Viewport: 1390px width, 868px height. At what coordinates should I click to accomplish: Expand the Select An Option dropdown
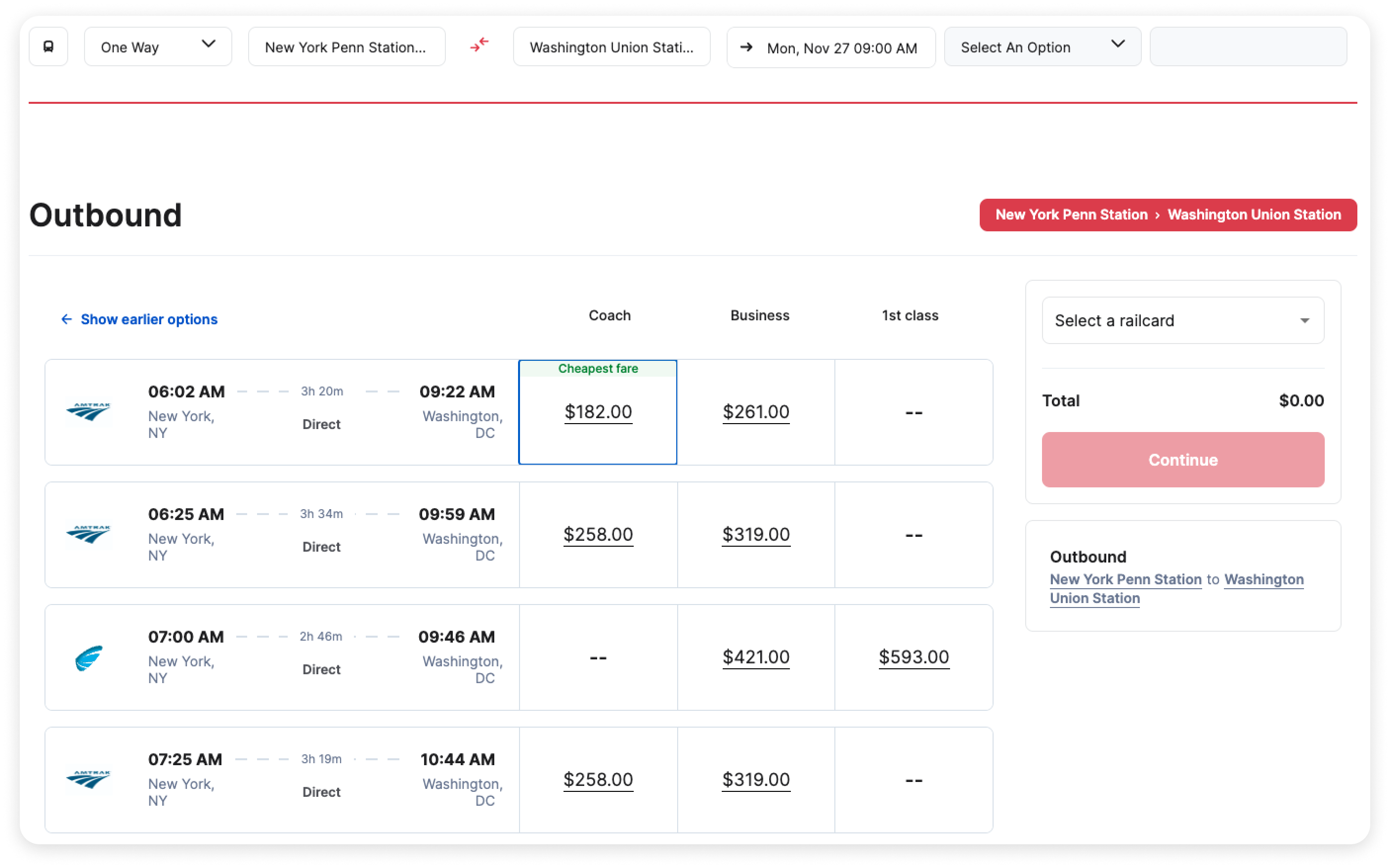[1042, 46]
